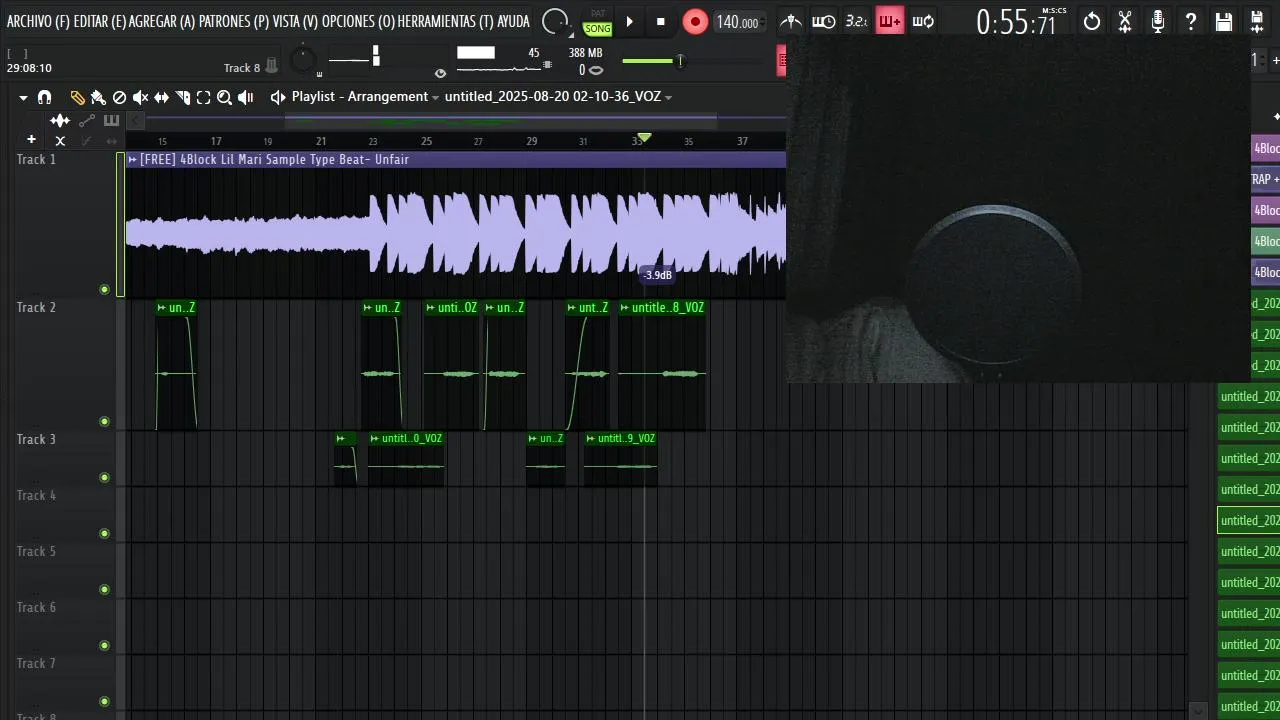This screenshot has height=720, width=1280.
Task: Open the help question mark icon
Action: pos(1191,21)
